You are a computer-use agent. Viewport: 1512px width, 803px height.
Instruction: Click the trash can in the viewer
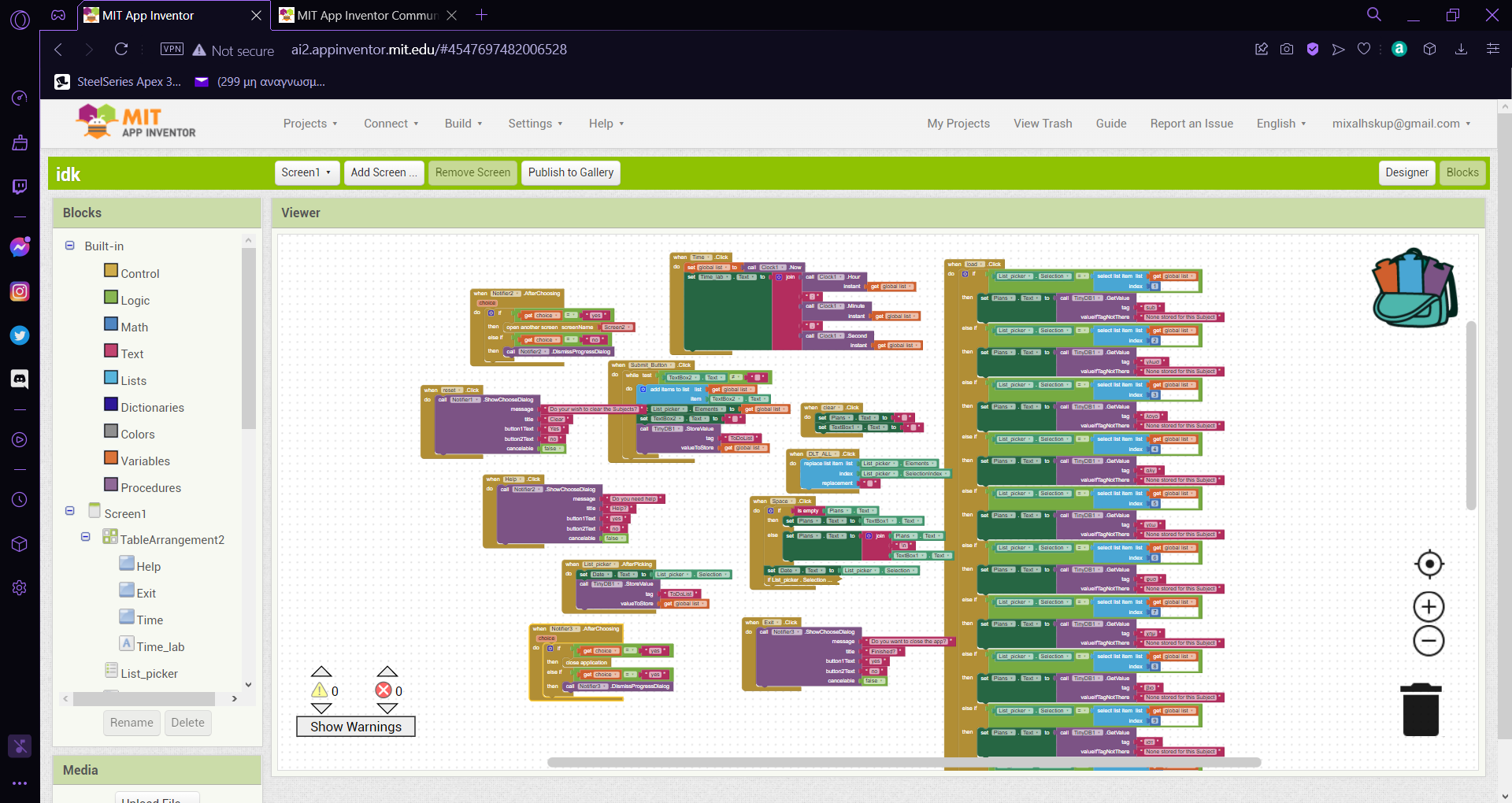tap(1421, 710)
